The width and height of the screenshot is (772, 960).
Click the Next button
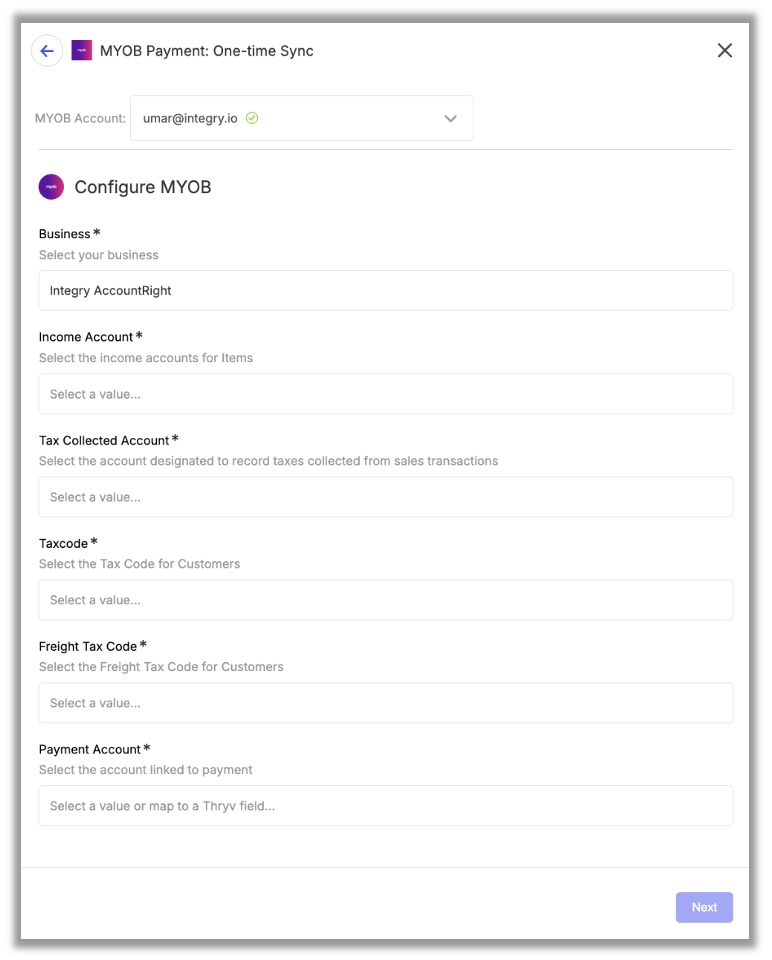pyautogui.click(x=704, y=907)
